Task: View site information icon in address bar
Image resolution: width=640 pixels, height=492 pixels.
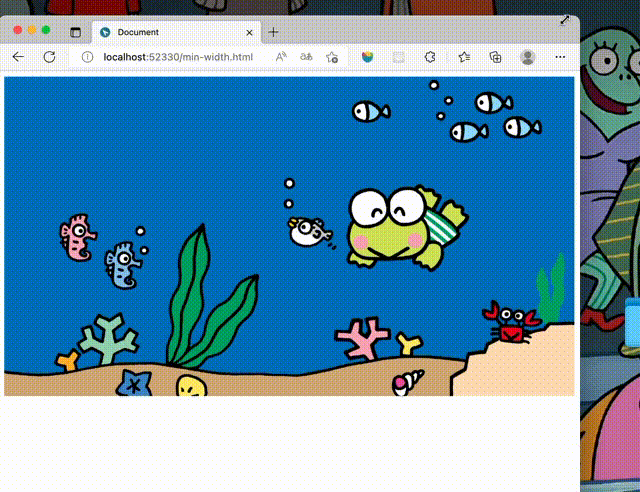Action: click(x=87, y=57)
